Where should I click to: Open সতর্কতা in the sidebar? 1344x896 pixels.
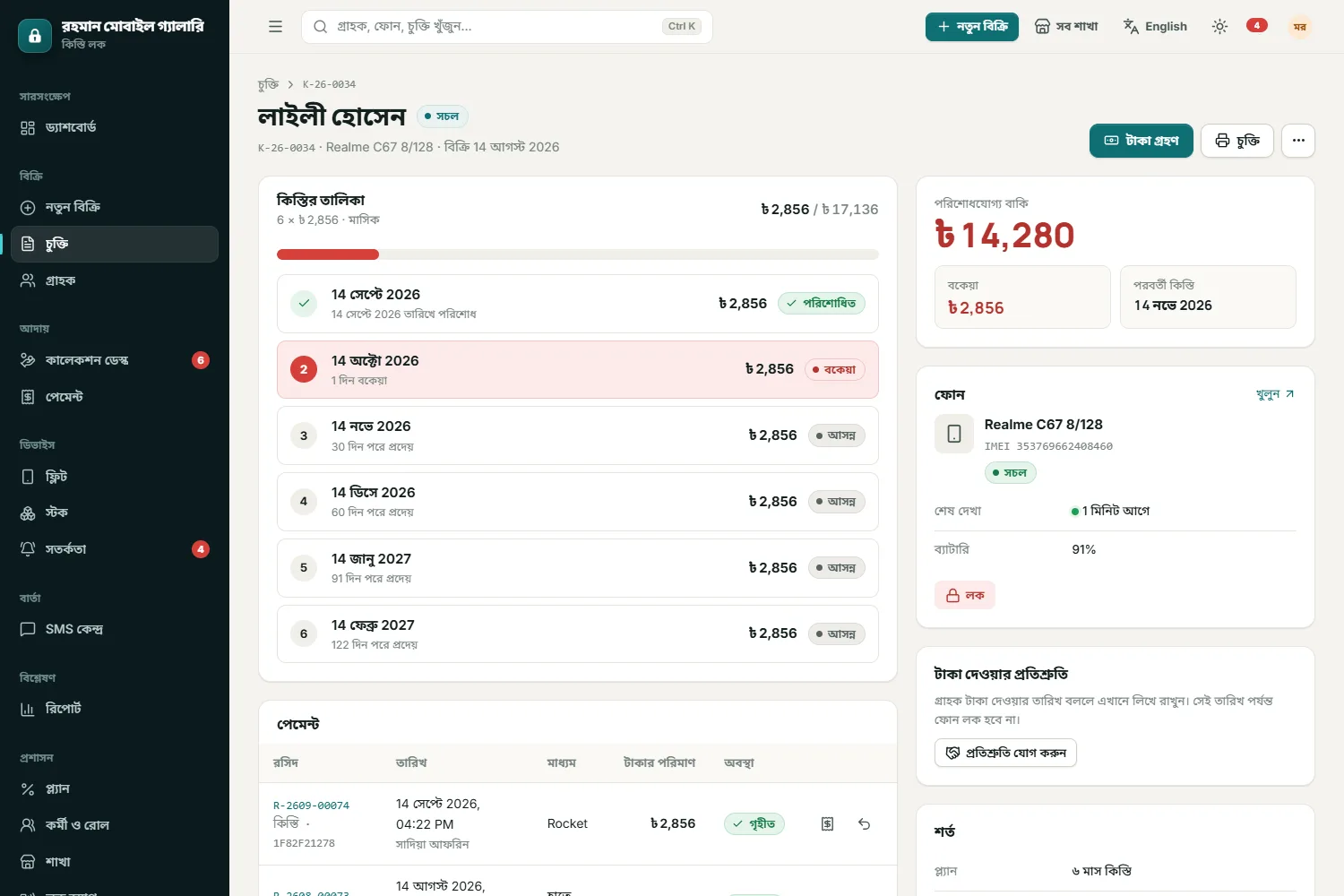click(115, 549)
